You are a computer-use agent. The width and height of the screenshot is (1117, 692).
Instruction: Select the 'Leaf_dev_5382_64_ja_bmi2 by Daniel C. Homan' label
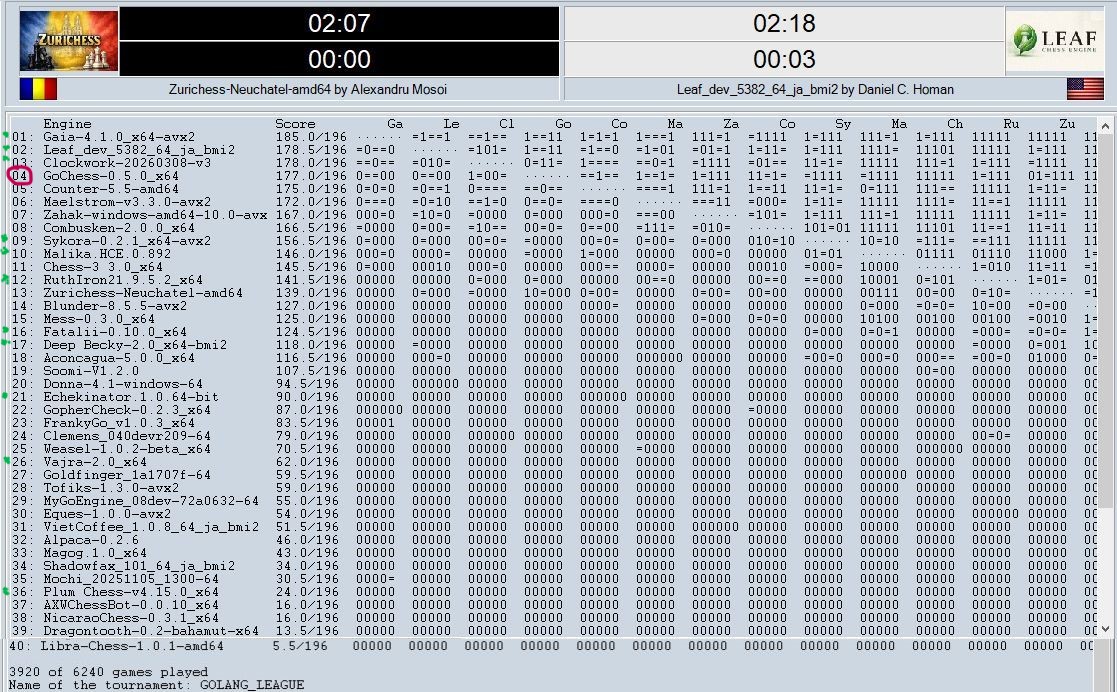(x=815, y=89)
